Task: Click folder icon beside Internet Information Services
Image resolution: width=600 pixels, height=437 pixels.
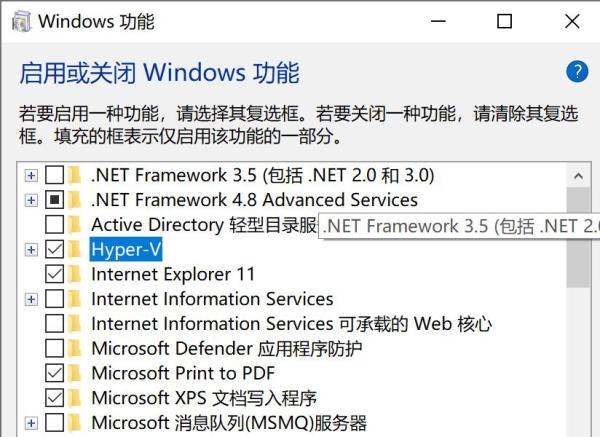Action: 75,299
